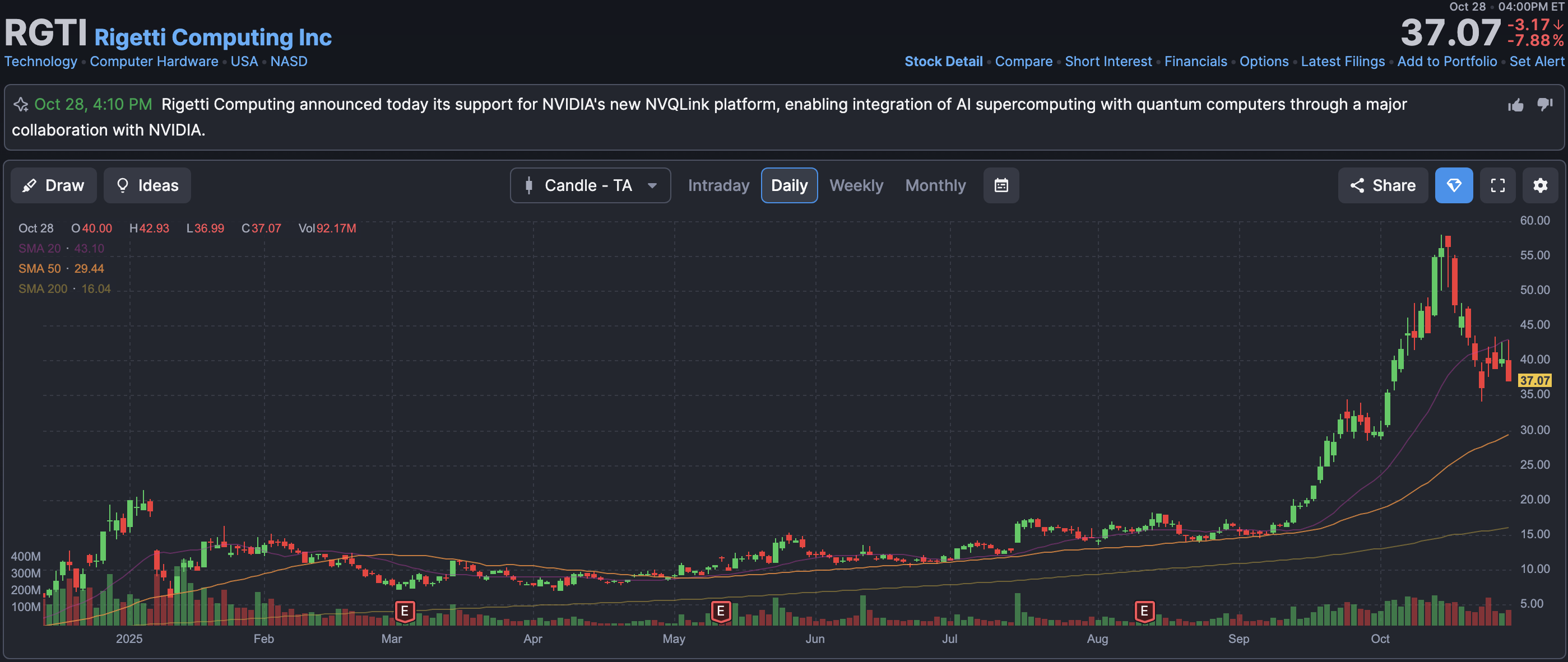Click the 37.07 current price label on the axis
Image resolution: width=1568 pixels, height=662 pixels.
(1534, 380)
